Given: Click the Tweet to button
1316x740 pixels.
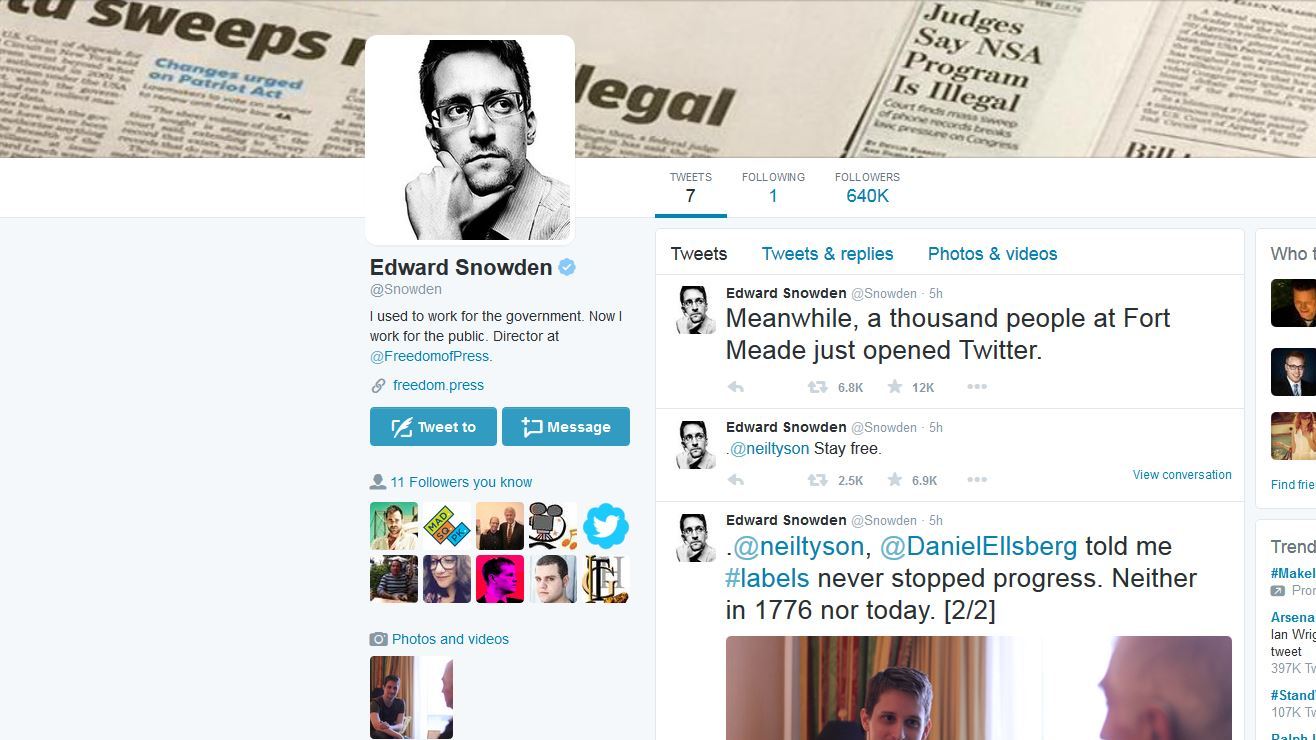Looking at the screenshot, I should point(433,426).
